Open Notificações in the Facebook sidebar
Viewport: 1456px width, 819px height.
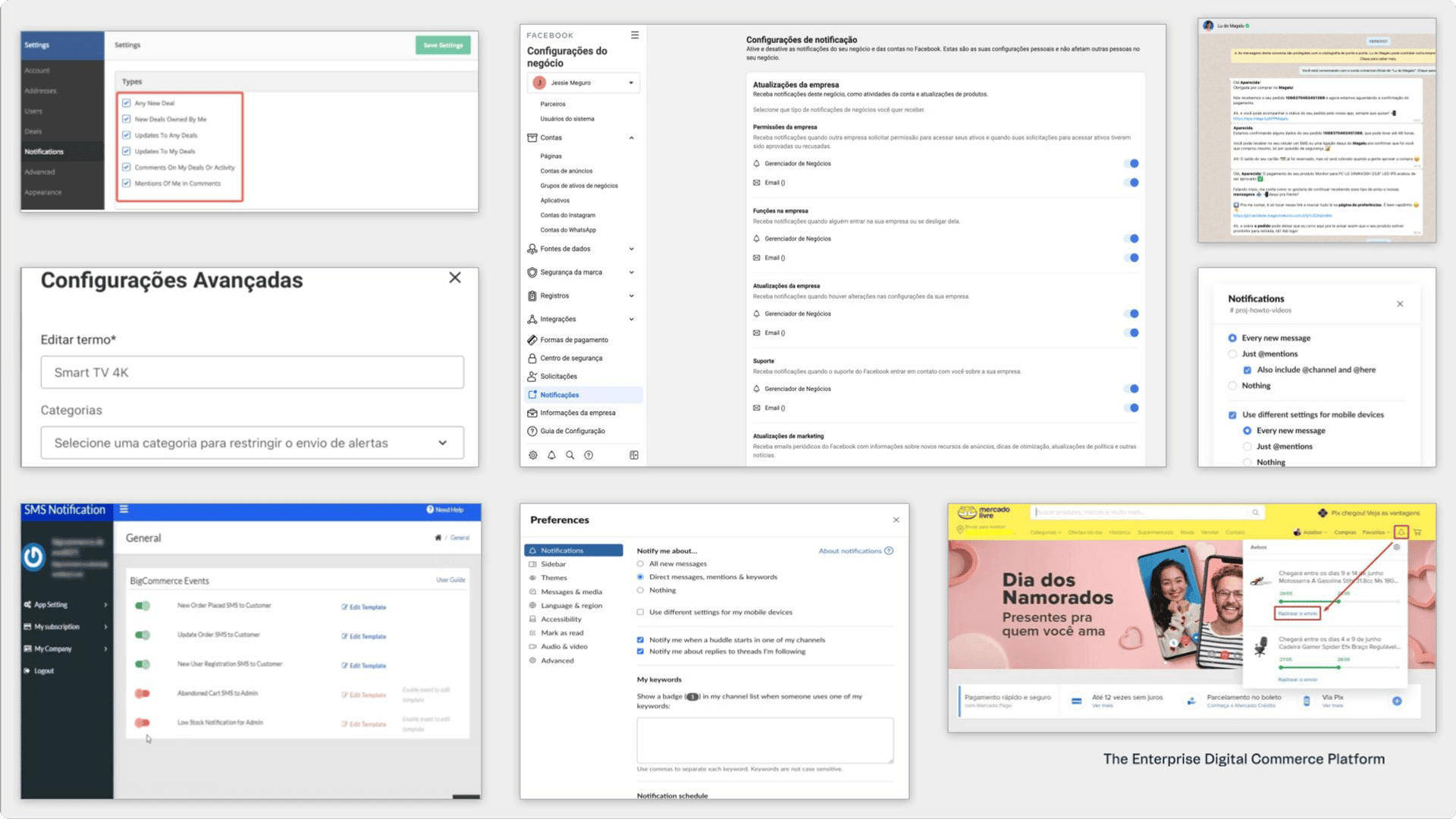point(582,394)
